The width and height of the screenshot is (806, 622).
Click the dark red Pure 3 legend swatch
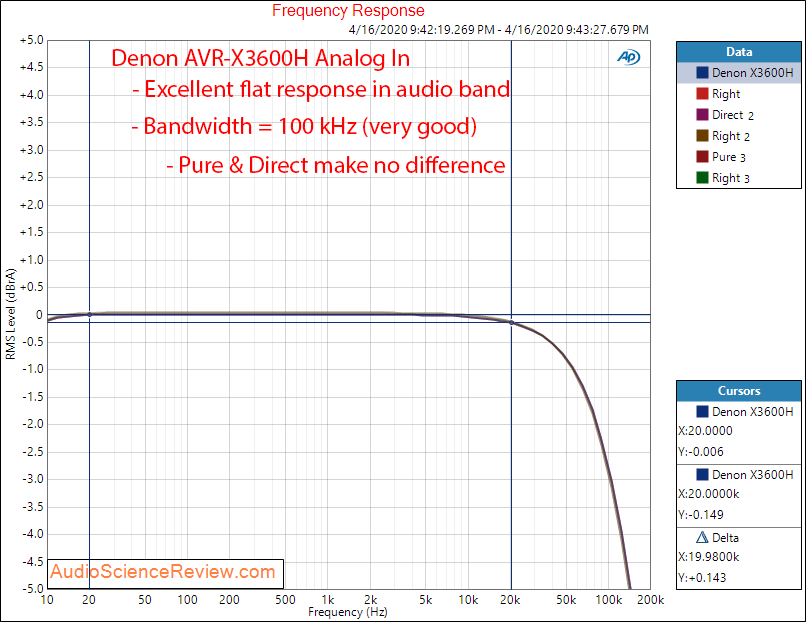coord(702,157)
